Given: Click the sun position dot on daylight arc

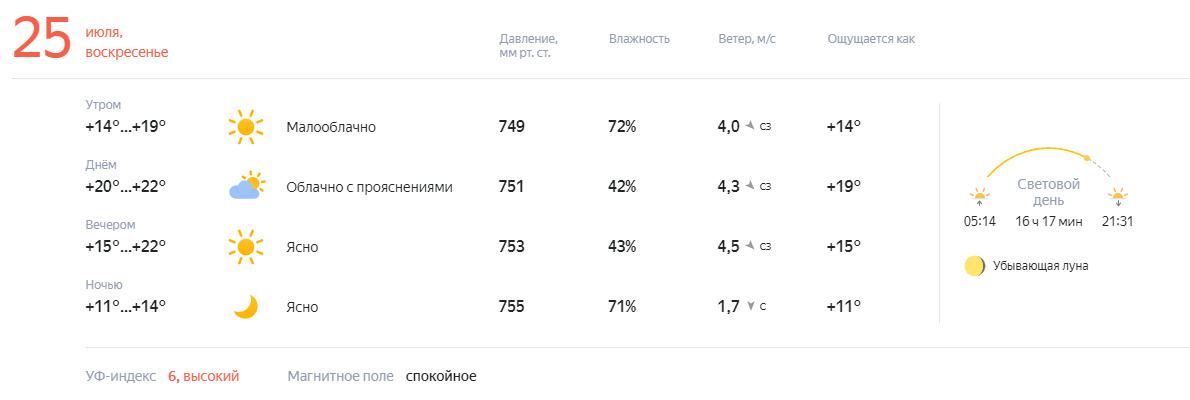Looking at the screenshot, I should [x=1087, y=159].
